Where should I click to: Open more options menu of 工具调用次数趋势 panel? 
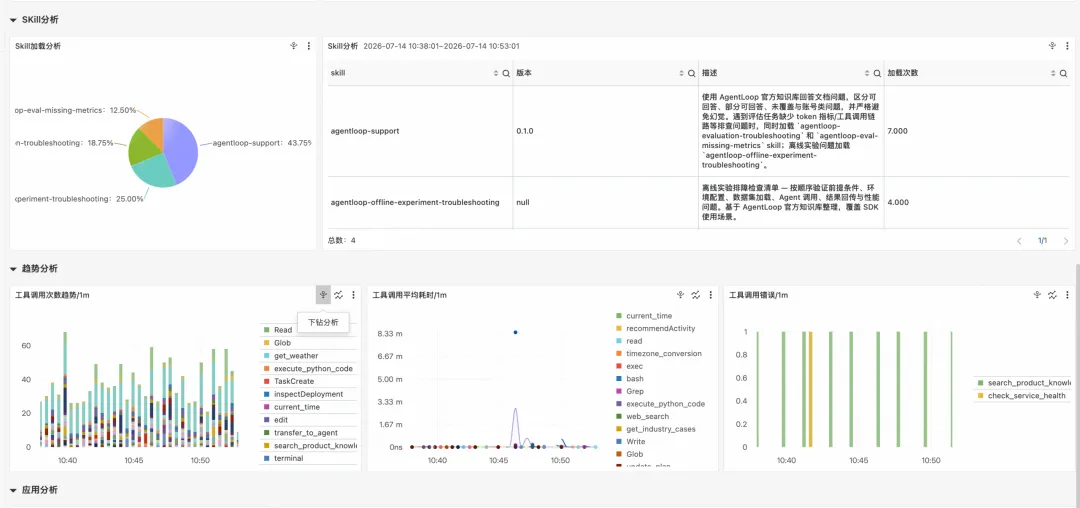point(353,295)
